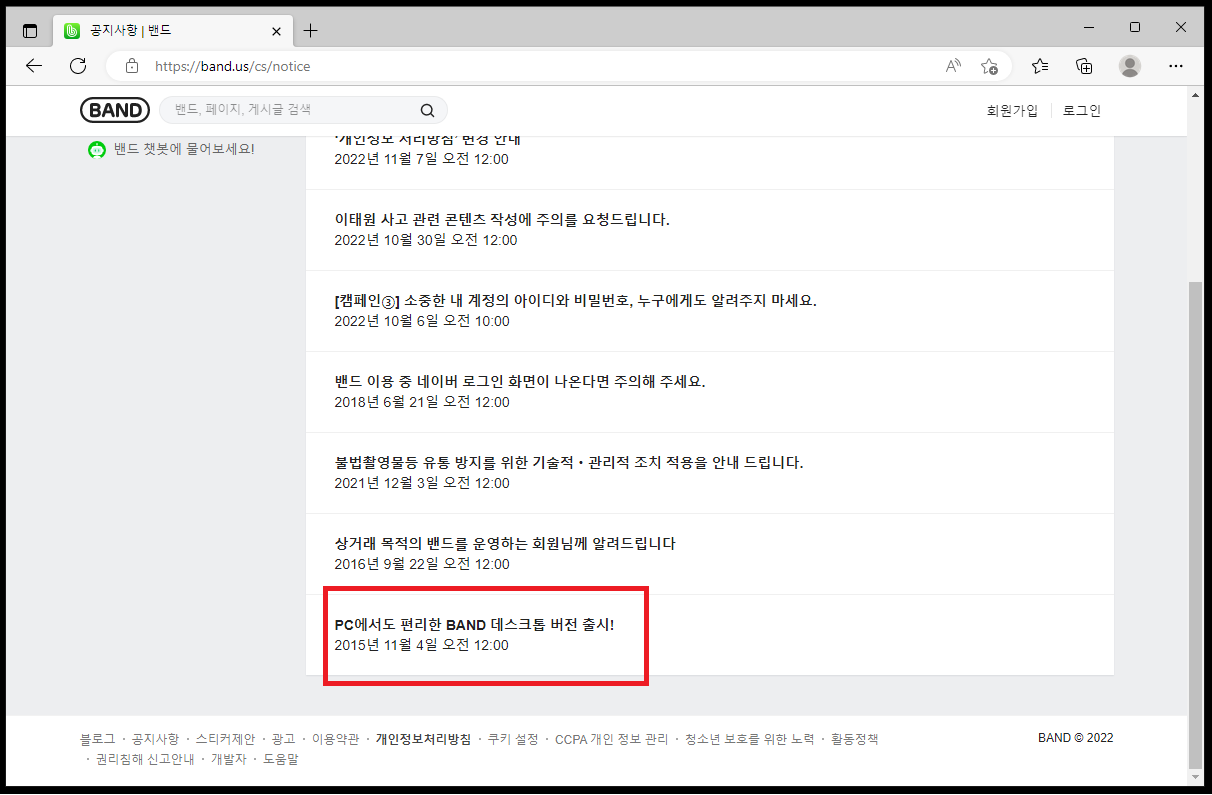Click the address bar URL

click(233, 66)
